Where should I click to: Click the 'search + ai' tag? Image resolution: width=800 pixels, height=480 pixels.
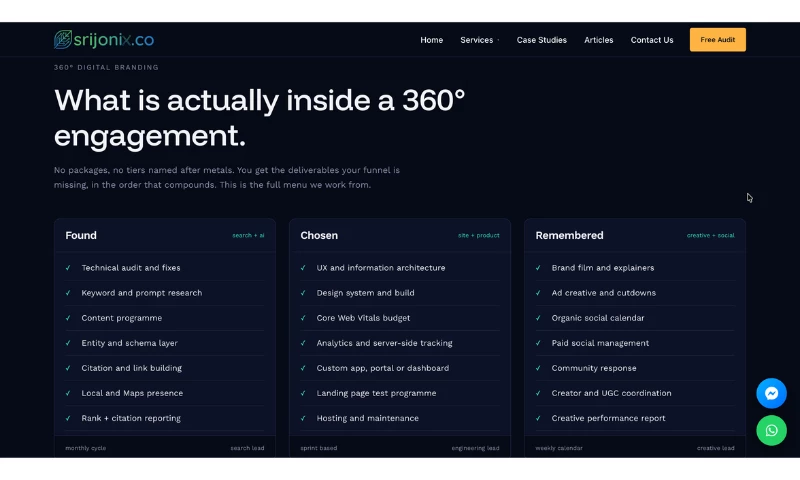click(248, 235)
